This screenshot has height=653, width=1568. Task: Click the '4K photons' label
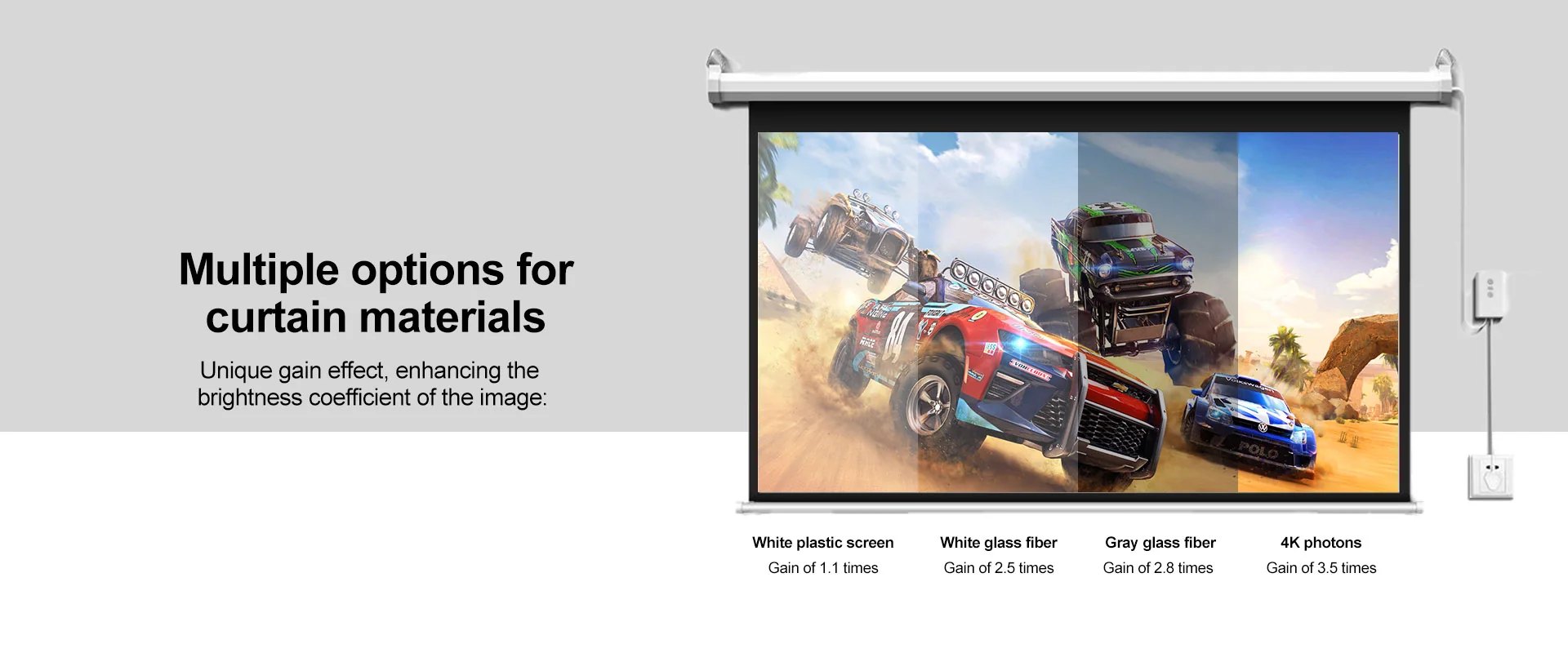tap(1321, 543)
